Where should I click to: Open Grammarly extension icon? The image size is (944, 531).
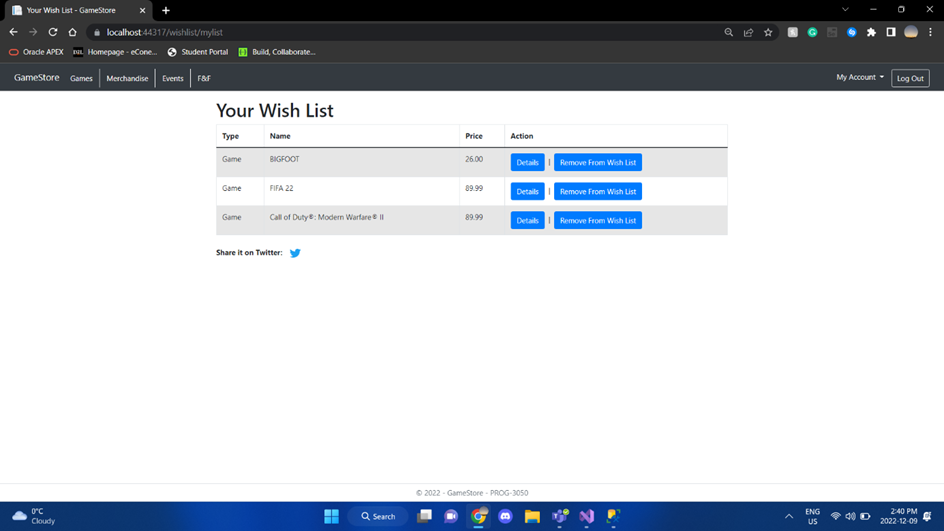click(x=812, y=33)
